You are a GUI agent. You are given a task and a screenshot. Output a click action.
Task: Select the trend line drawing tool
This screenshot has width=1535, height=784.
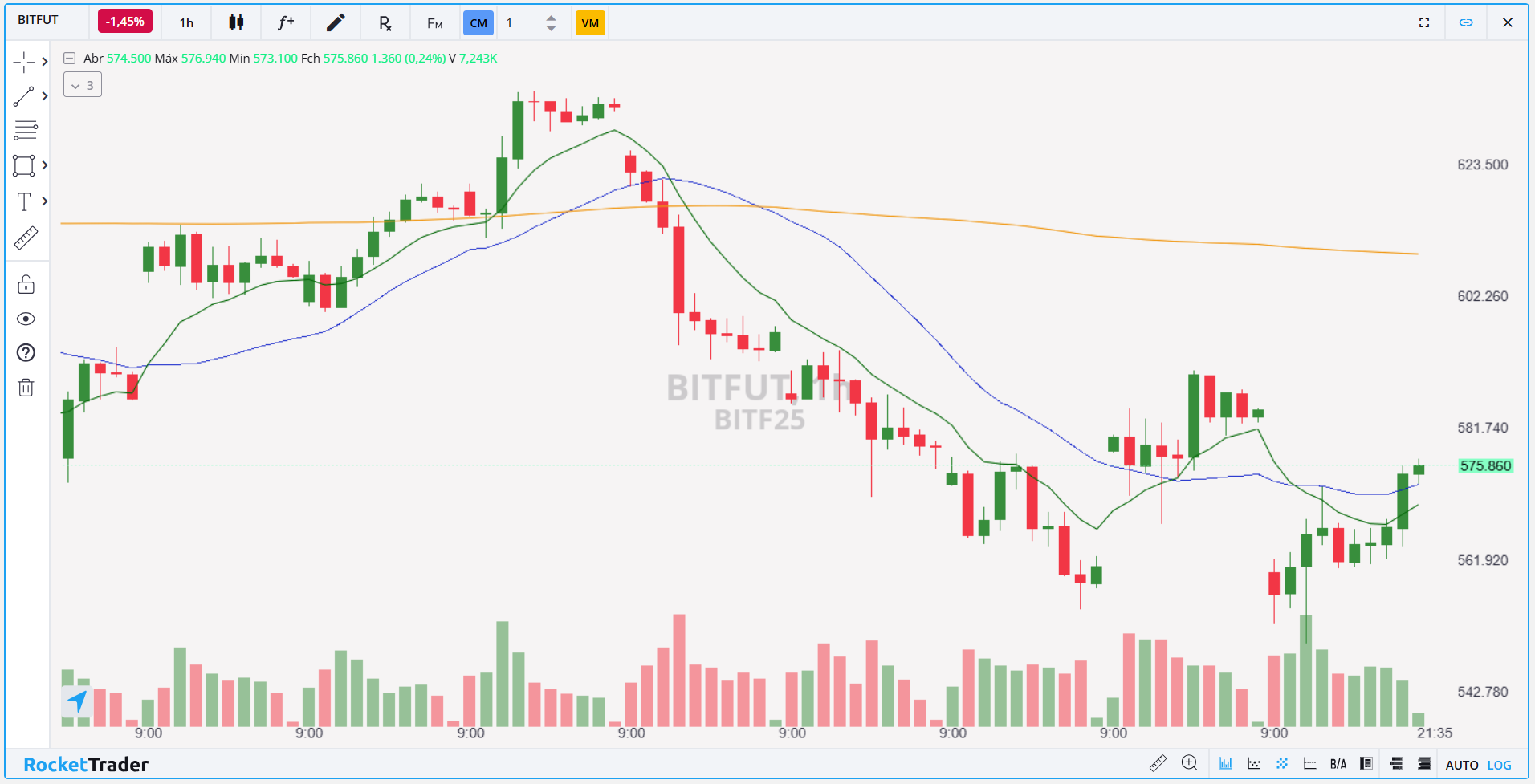(24, 96)
